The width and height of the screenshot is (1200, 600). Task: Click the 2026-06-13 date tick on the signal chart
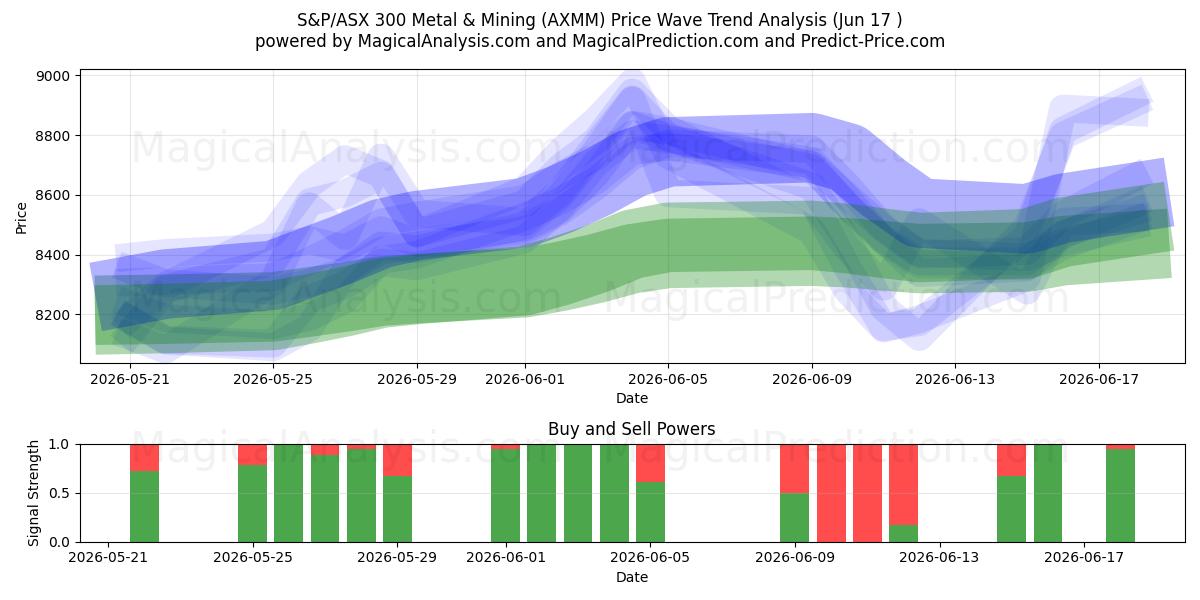tap(940, 558)
